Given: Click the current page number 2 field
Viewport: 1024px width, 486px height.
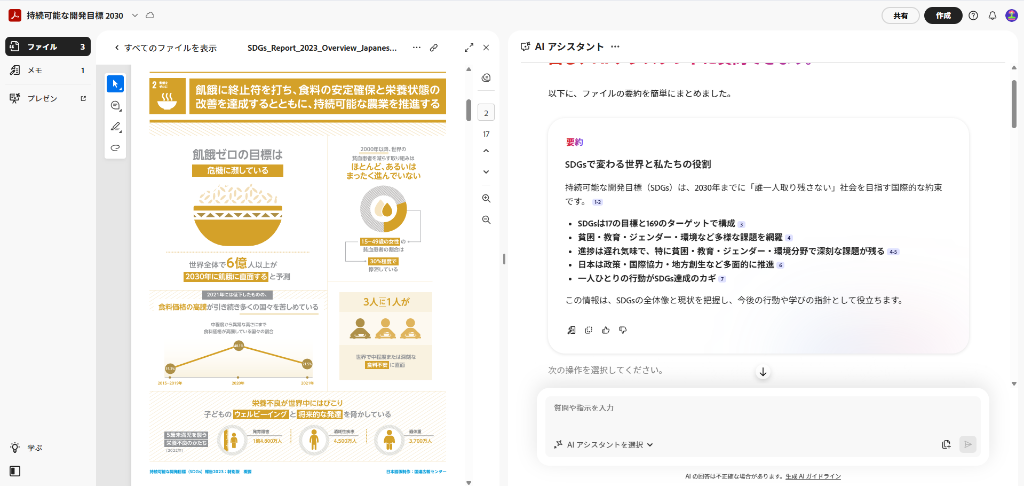Looking at the screenshot, I should [486, 113].
